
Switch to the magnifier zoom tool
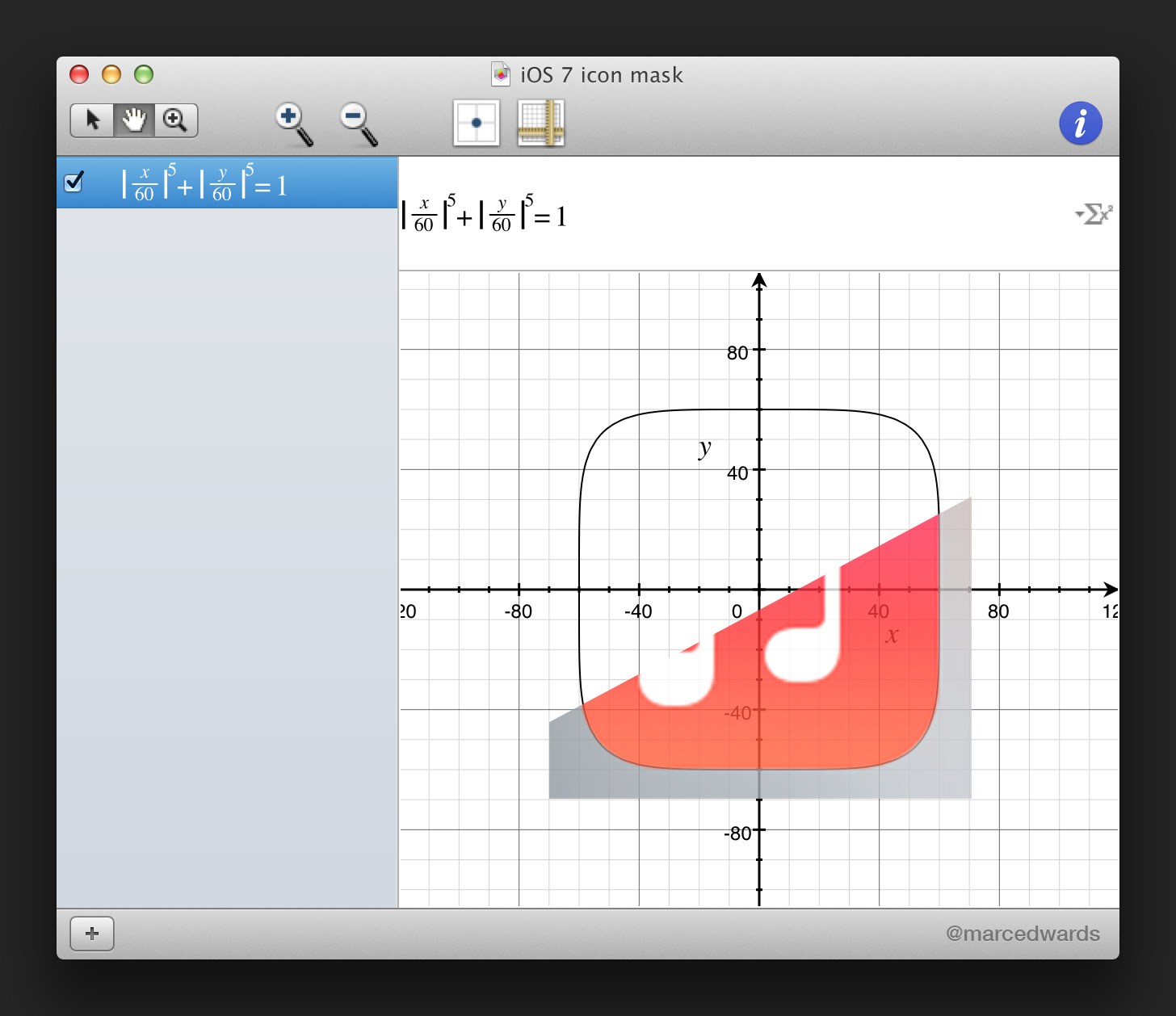point(177,120)
